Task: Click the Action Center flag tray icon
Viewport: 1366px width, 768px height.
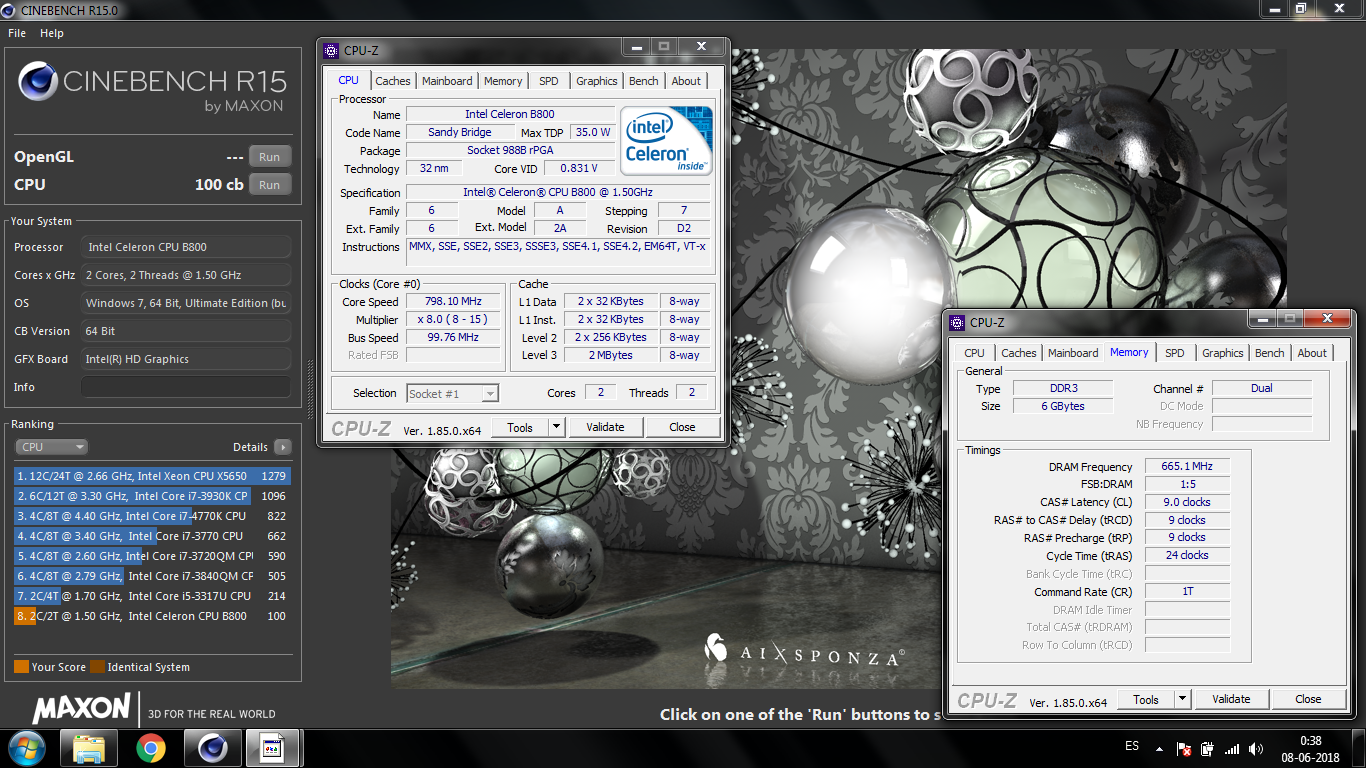Action: pyautogui.click(x=1184, y=748)
